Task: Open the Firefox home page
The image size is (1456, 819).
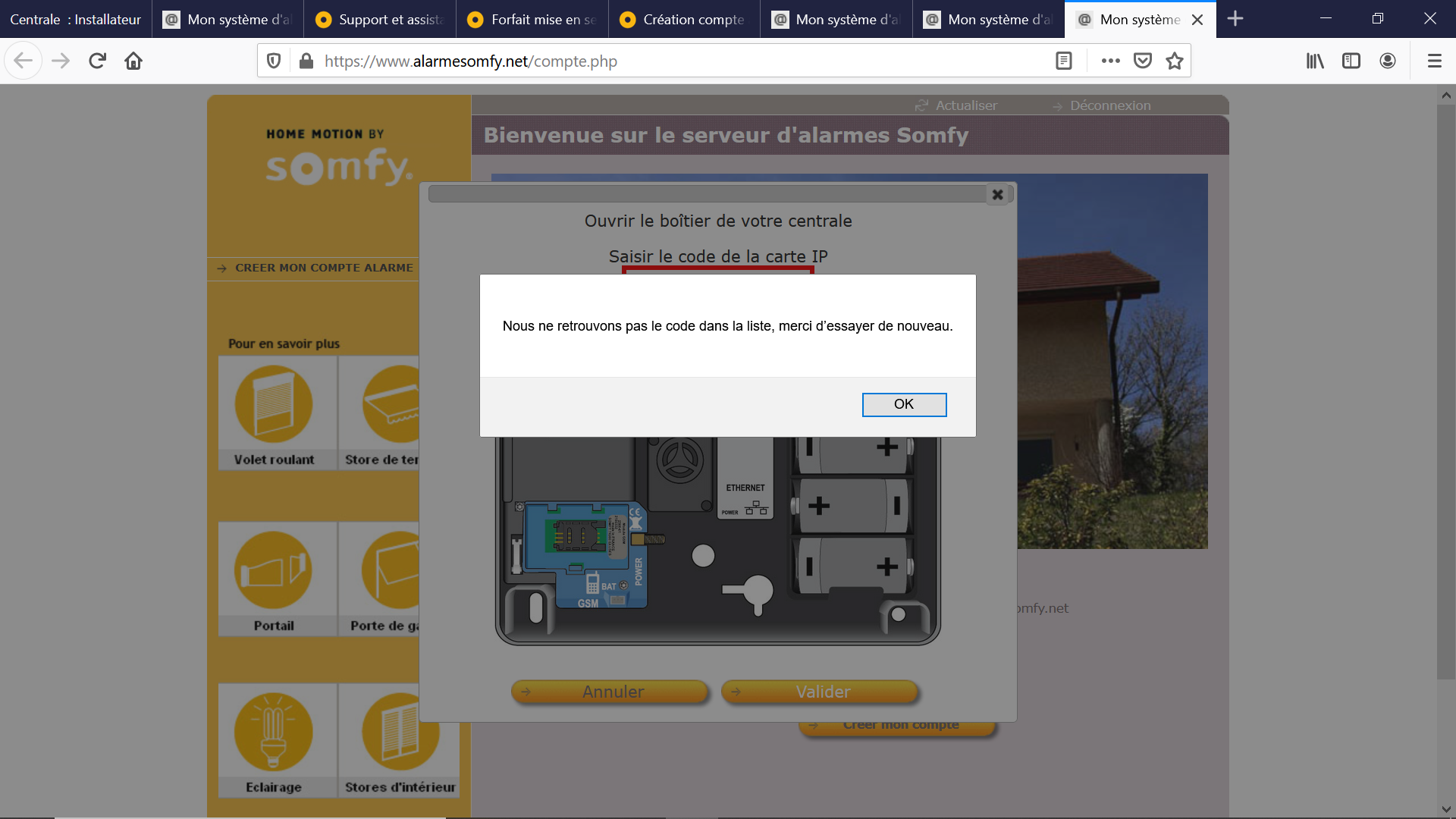Action: 133,61
